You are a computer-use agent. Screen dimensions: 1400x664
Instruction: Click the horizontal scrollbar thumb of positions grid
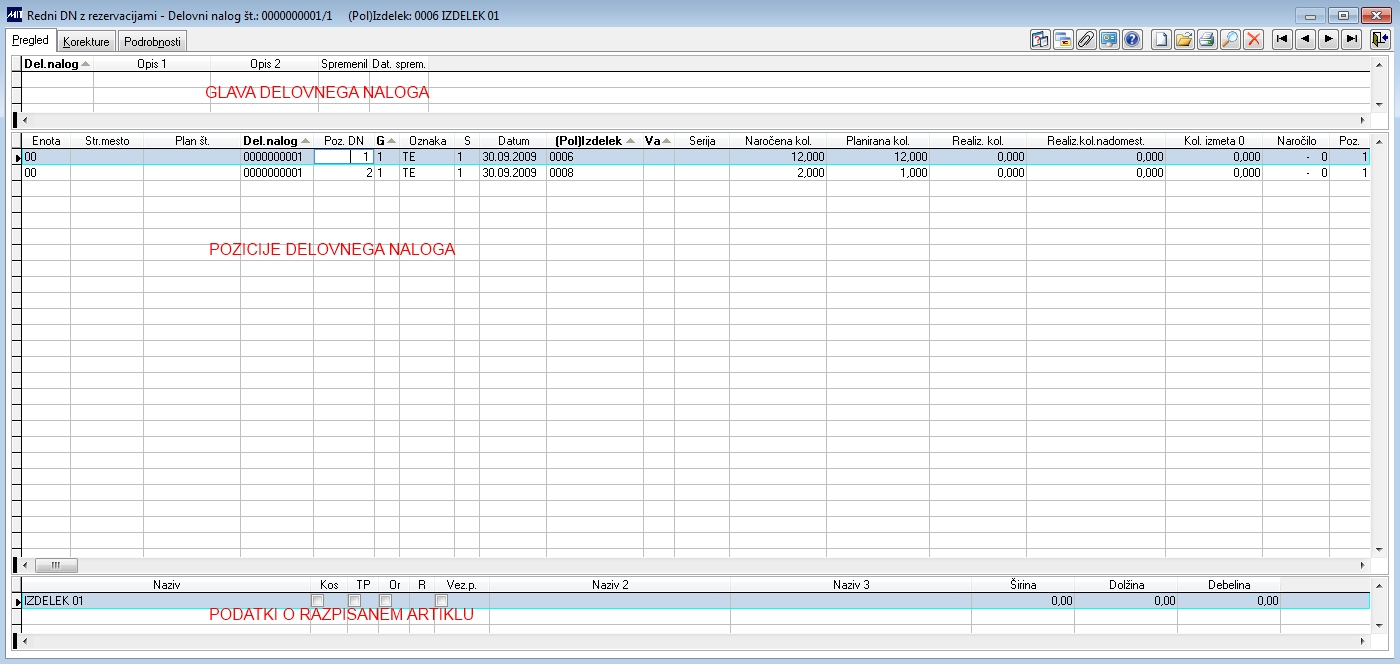(57, 565)
